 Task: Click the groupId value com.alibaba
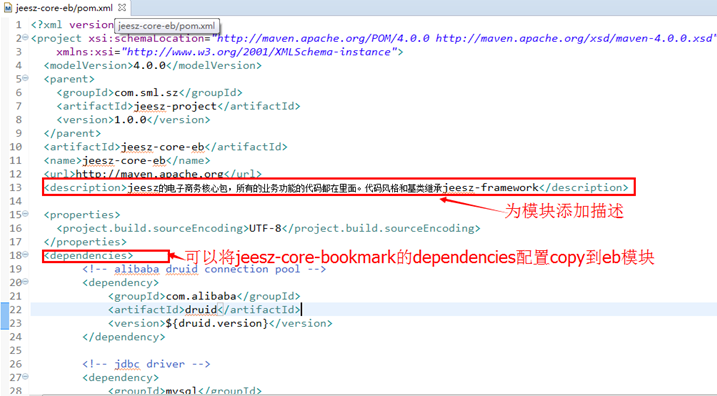click(x=201, y=296)
